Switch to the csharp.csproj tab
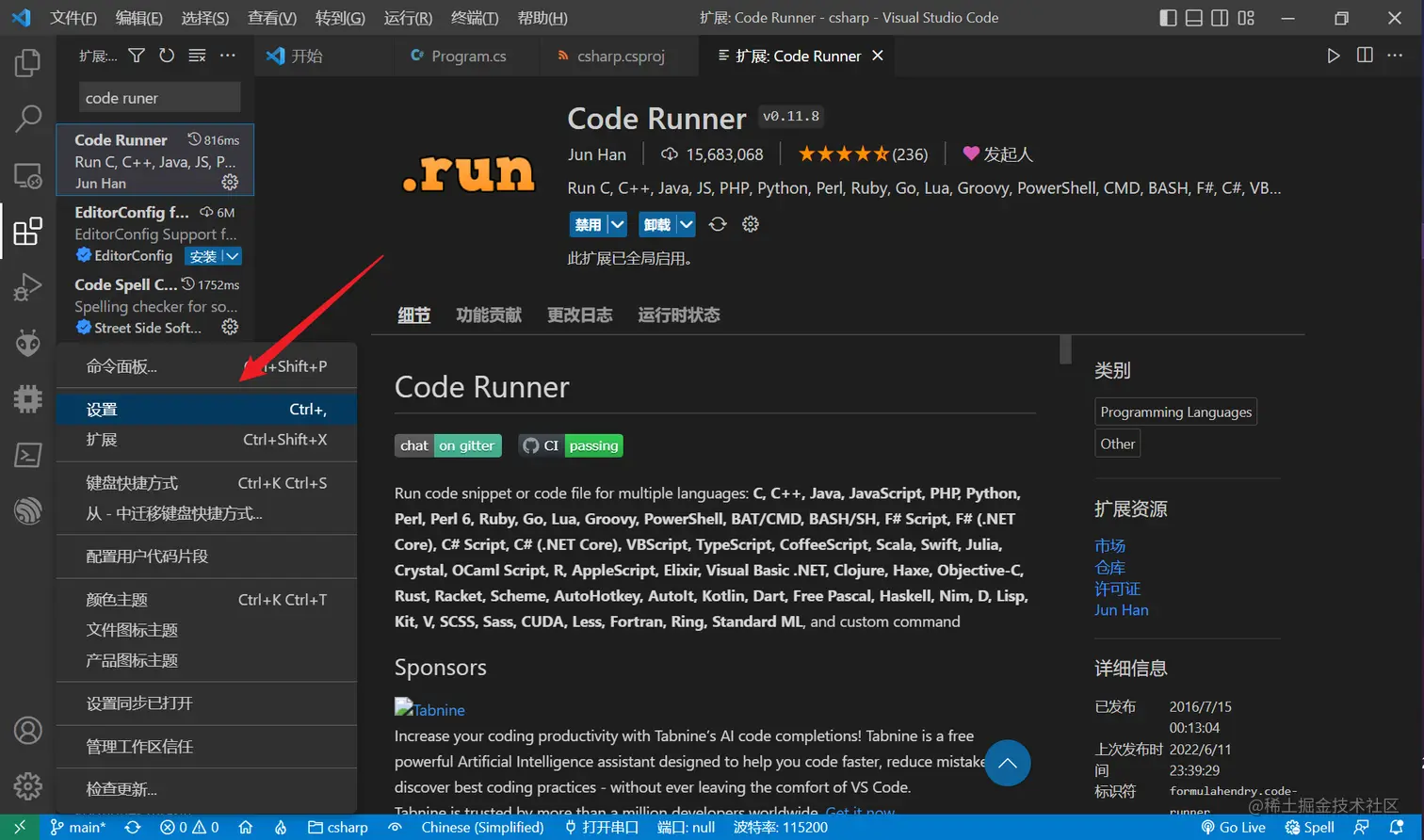The width and height of the screenshot is (1424, 840). click(620, 56)
